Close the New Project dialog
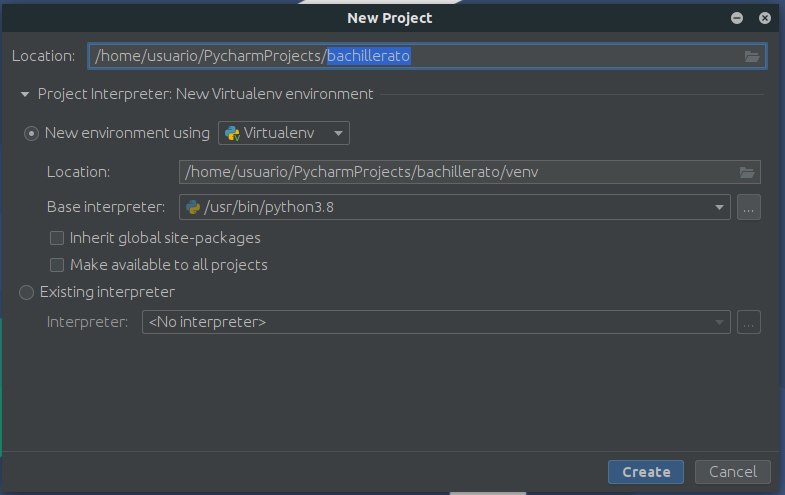The height and width of the screenshot is (495, 785). 764,18
